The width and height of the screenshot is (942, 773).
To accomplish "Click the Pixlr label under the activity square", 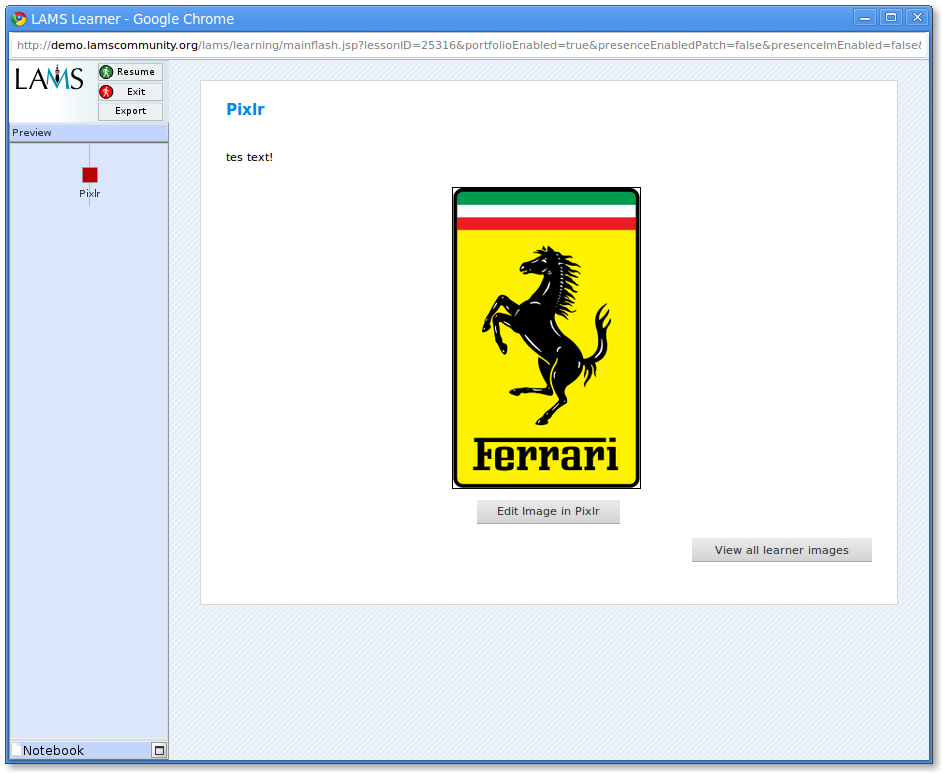I will (90, 194).
